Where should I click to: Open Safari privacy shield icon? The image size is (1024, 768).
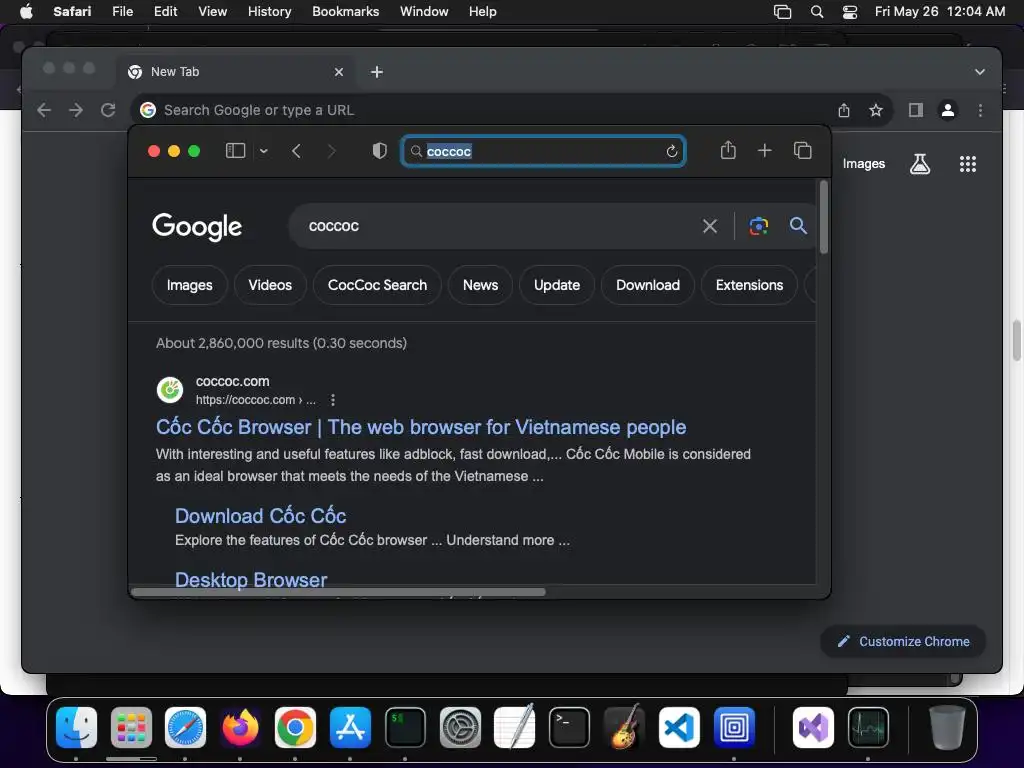379,152
